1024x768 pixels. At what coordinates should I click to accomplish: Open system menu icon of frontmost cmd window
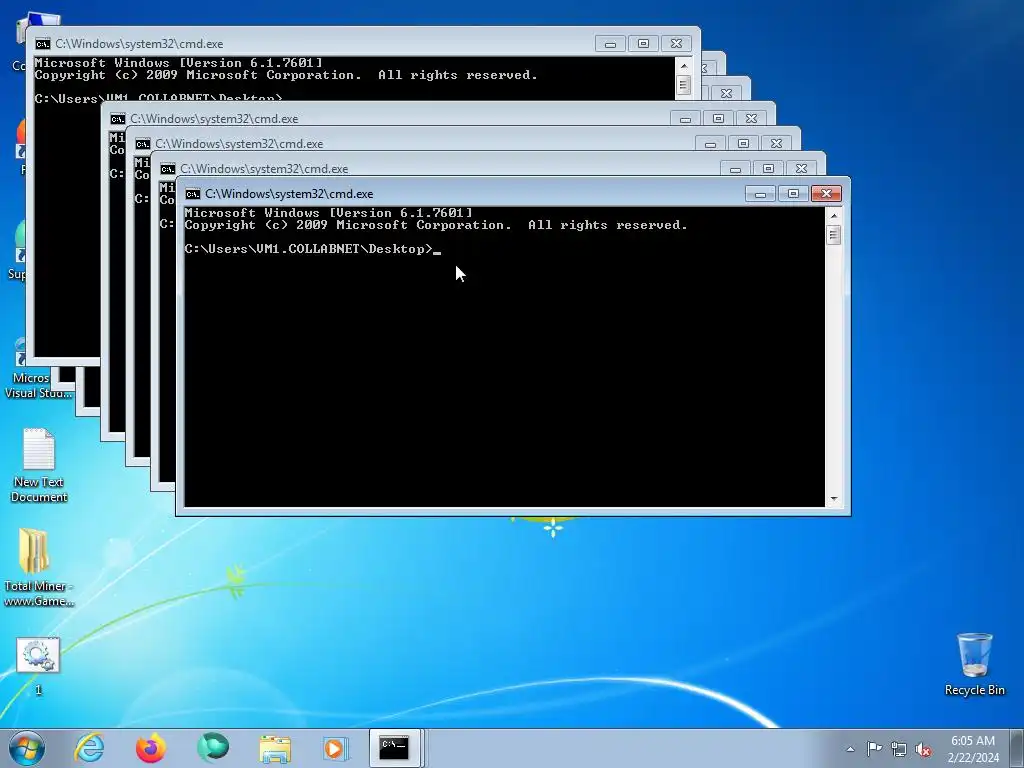pos(192,194)
